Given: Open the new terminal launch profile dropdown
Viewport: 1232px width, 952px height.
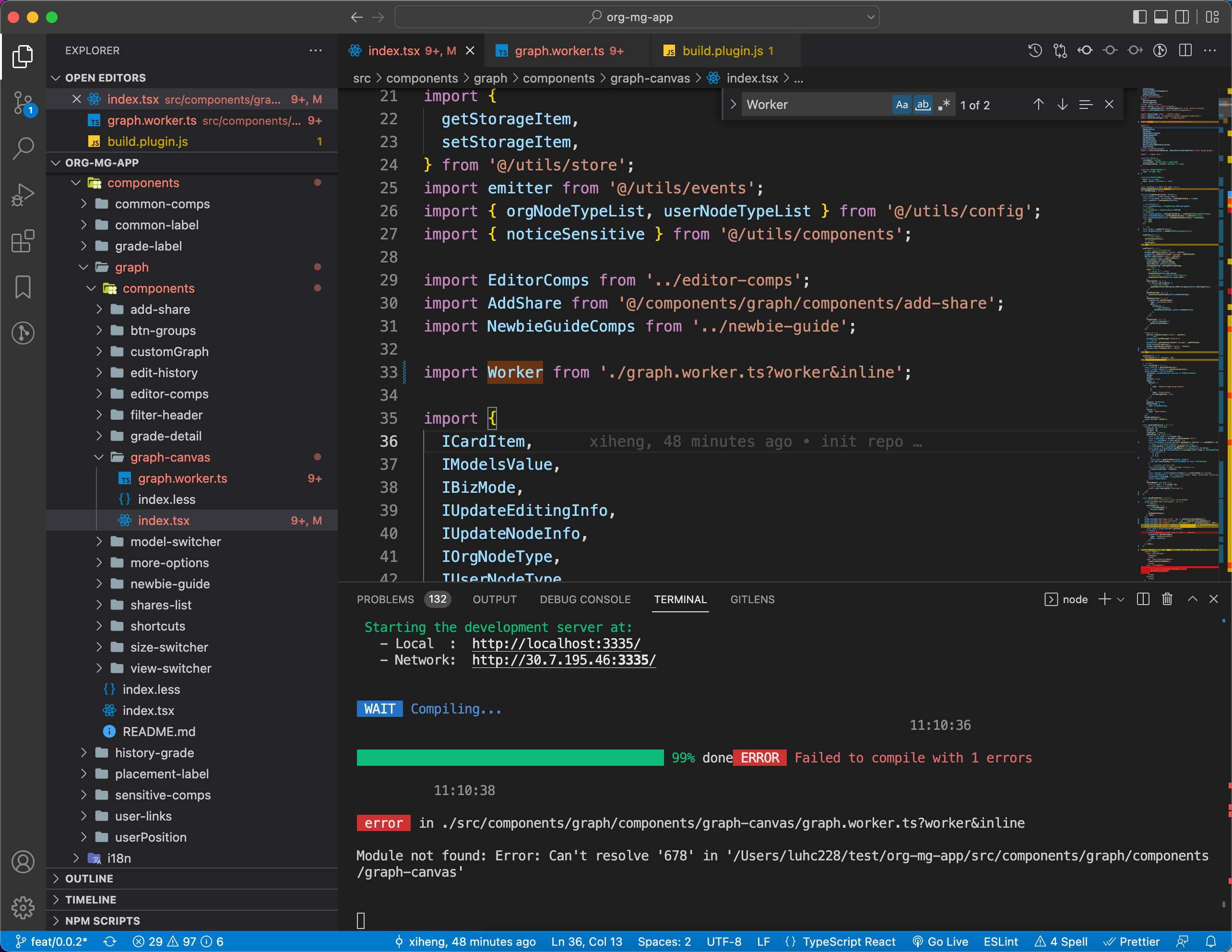Looking at the screenshot, I should tap(1121, 599).
